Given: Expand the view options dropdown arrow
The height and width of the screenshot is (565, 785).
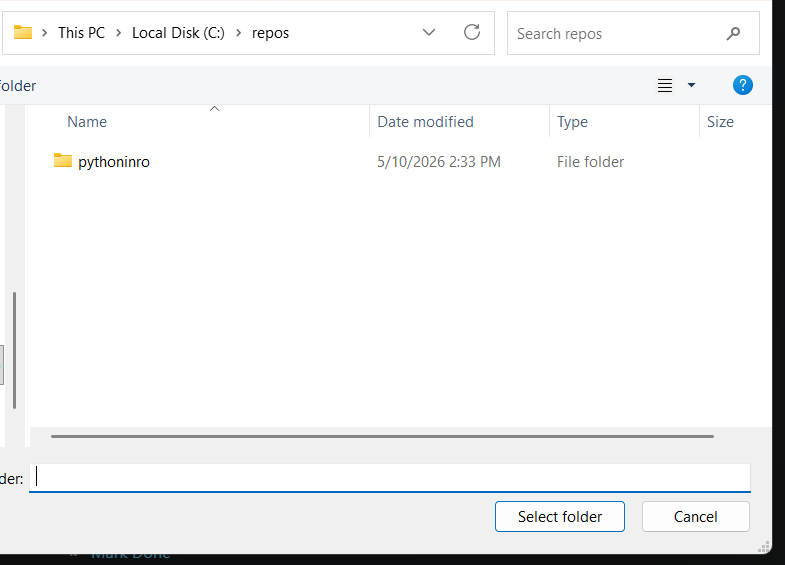Looking at the screenshot, I should click(x=691, y=85).
